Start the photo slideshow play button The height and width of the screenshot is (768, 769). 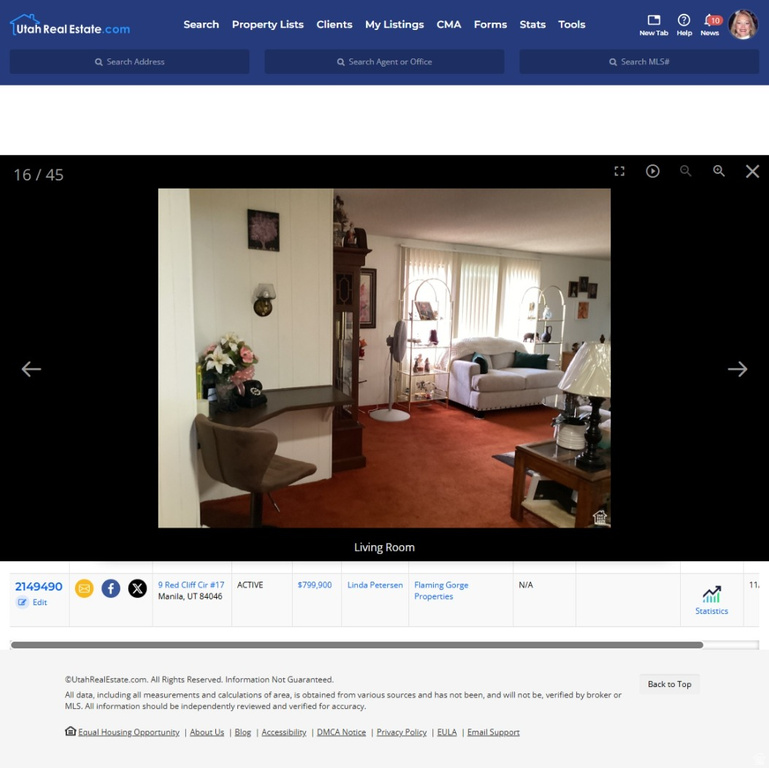pyautogui.click(x=652, y=171)
